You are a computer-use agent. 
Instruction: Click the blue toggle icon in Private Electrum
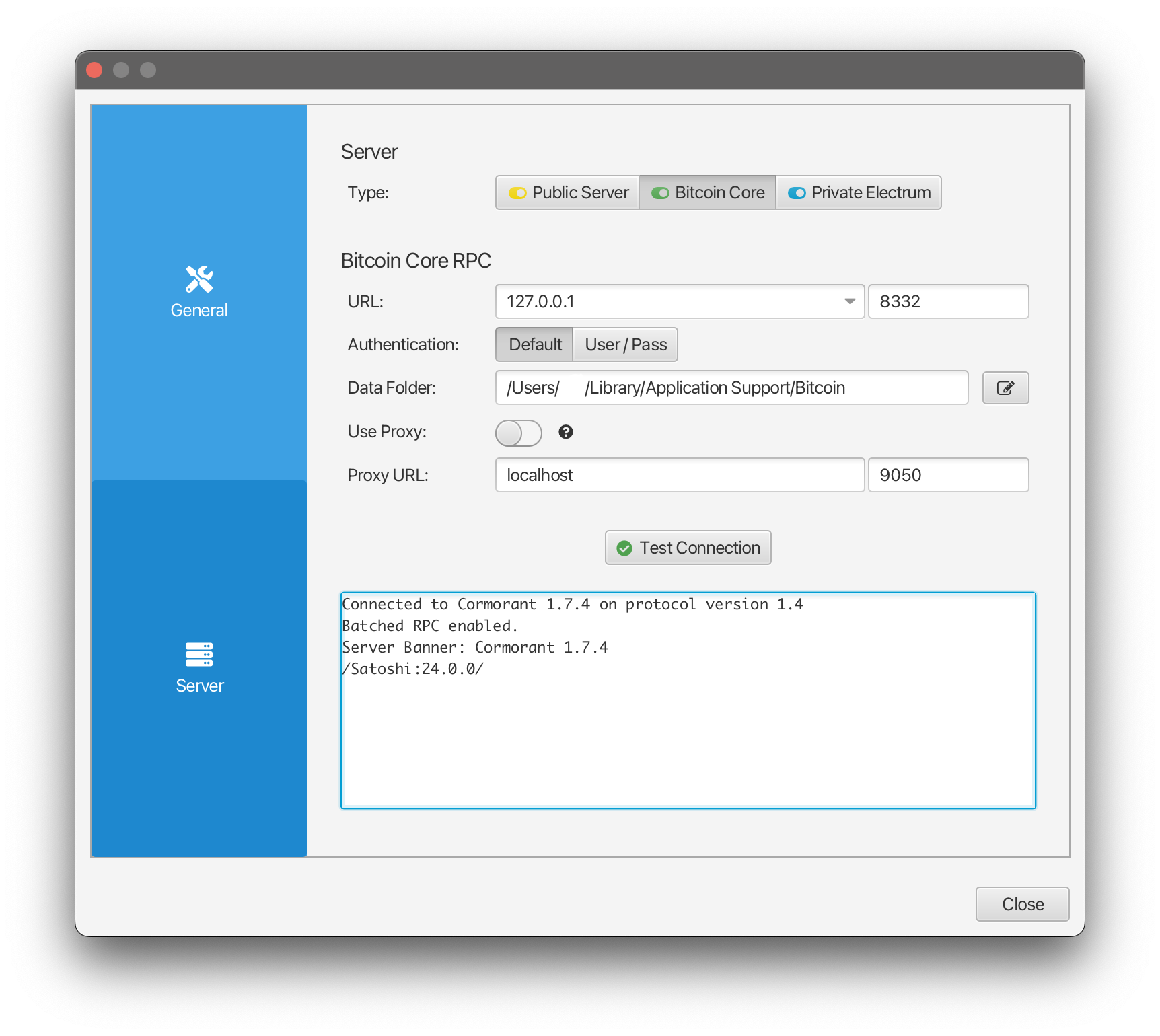797,192
